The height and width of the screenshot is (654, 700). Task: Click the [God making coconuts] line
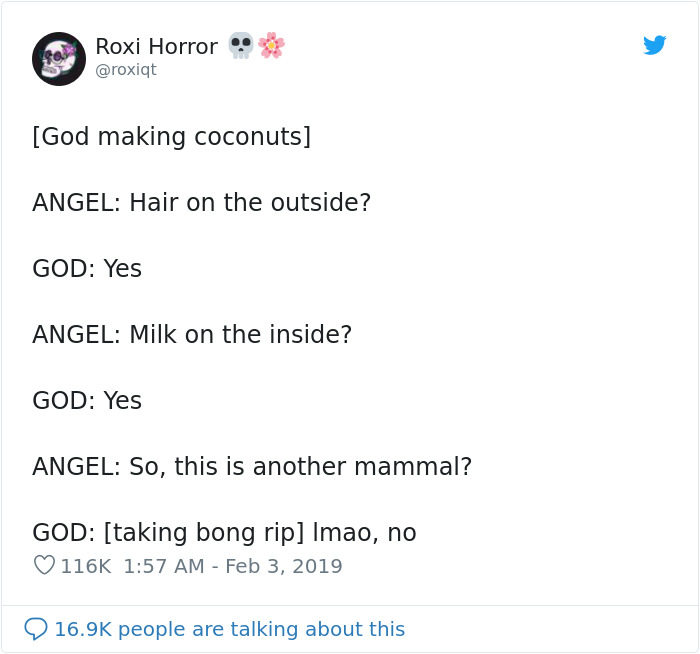click(171, 136)
